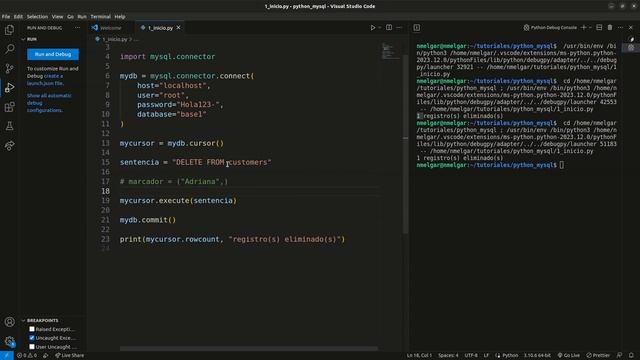The width and height of the screenshot is (640, 360).
Task: Click the editor vertical scrollbar
Action: click(x=405, y=143)
